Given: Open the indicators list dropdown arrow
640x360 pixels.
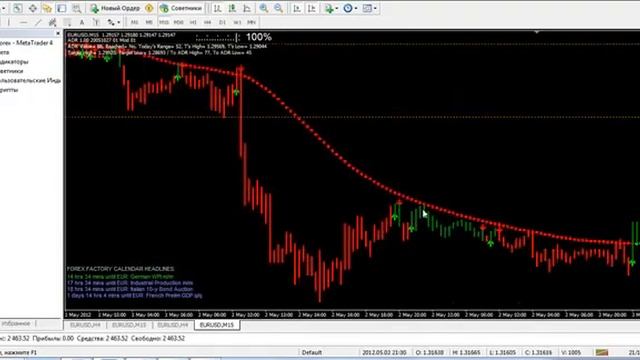Looking at the screenshot, I should (336, 8).
